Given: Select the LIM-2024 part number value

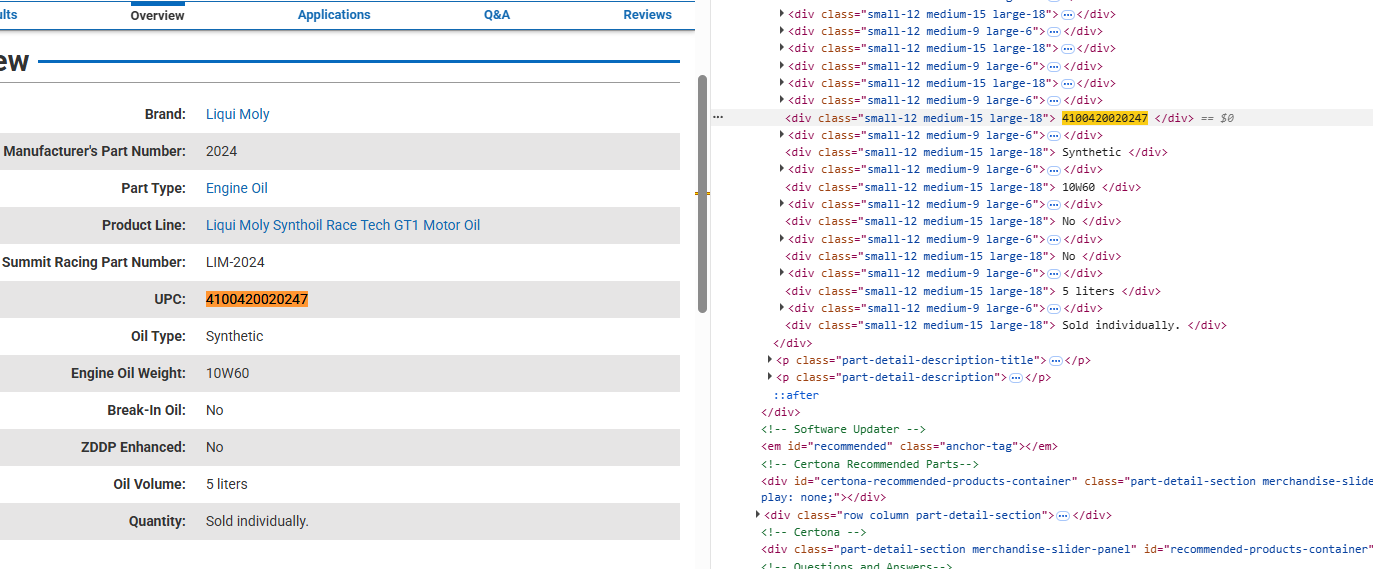Looking at the screenshot, I should 235,262.
